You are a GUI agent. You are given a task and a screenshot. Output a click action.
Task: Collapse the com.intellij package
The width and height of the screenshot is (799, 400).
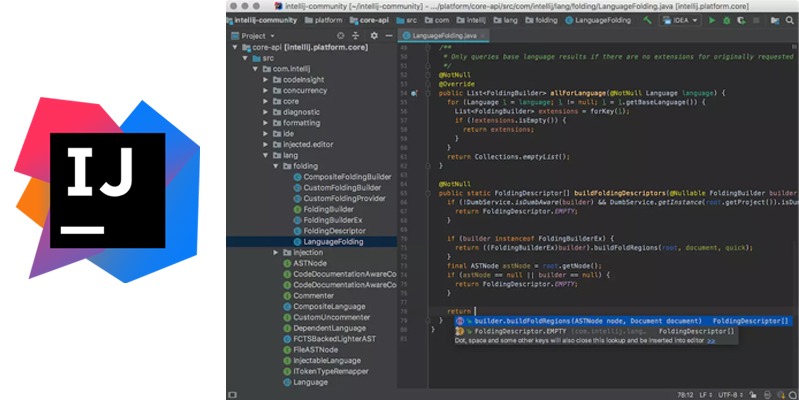pyautogui.click(x=255, y=69)
